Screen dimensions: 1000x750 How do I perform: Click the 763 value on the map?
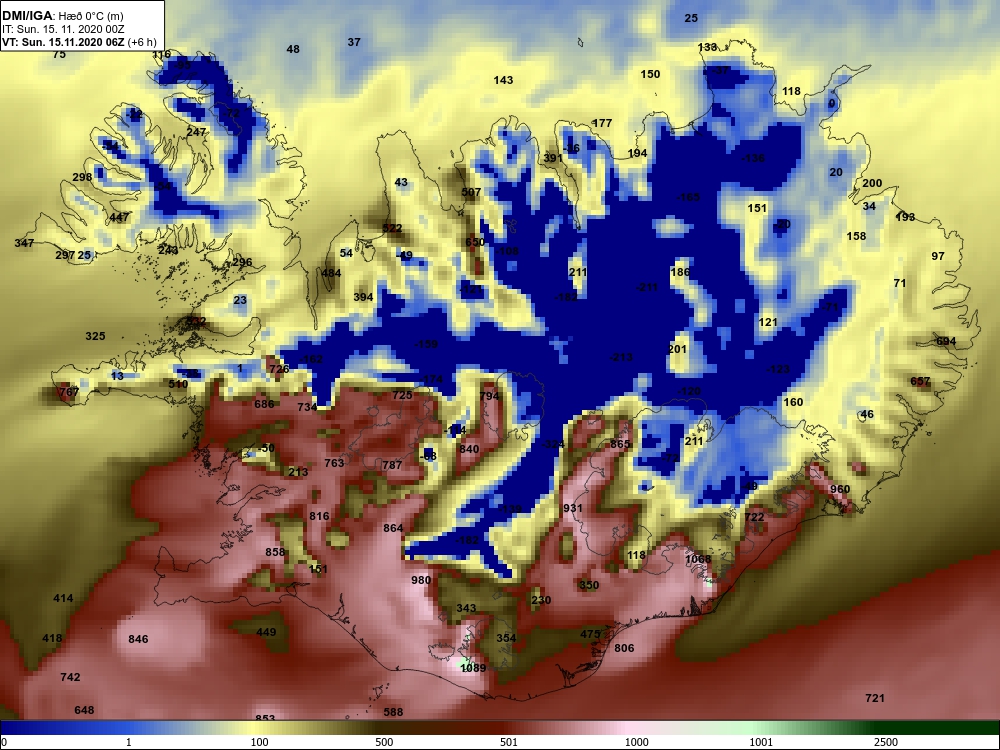coord(334,462)
